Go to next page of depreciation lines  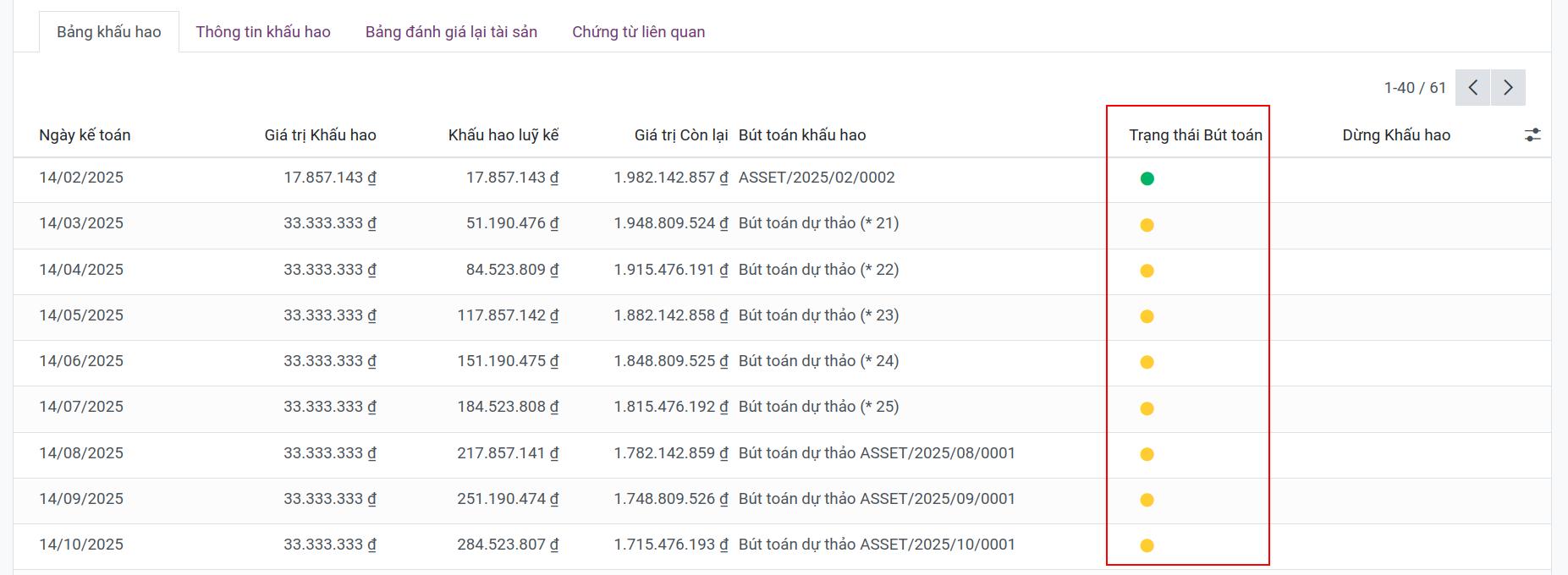click(1508, 87)
